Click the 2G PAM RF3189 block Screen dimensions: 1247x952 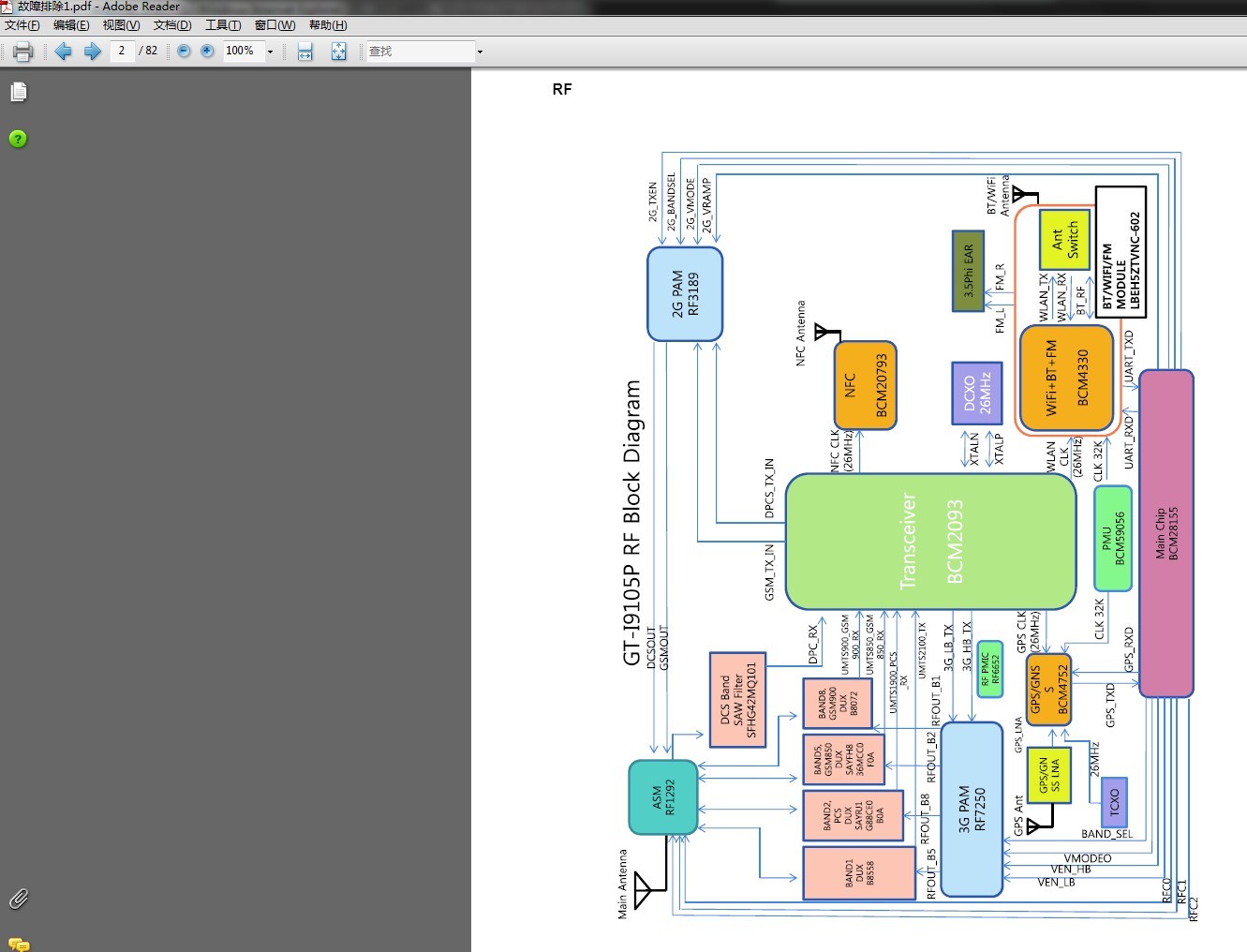click(x=685, y=294)
